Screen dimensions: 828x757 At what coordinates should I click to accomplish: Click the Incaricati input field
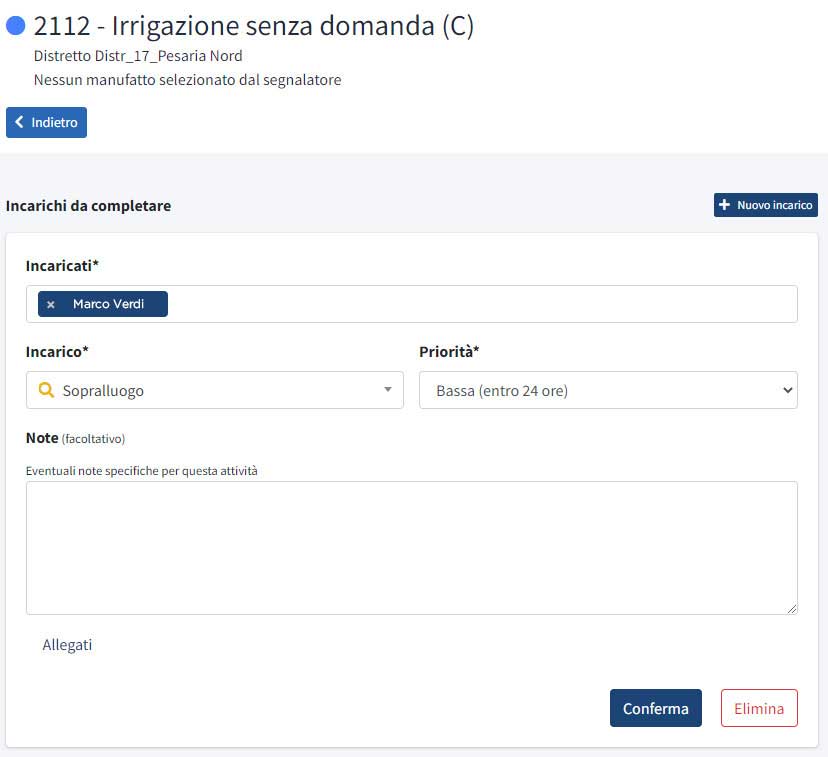(x=450, y=303)
